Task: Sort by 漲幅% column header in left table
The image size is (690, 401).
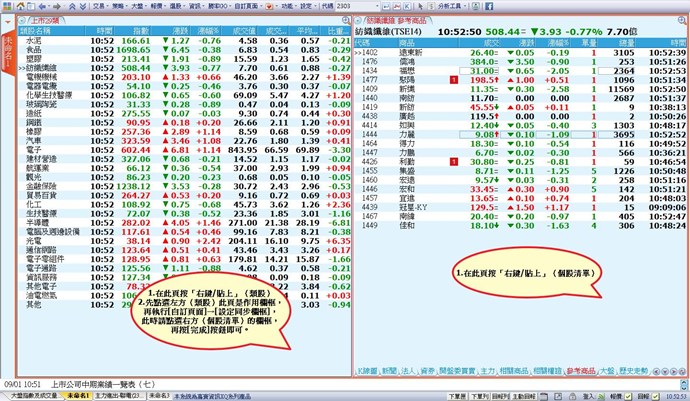Action: 208,31
